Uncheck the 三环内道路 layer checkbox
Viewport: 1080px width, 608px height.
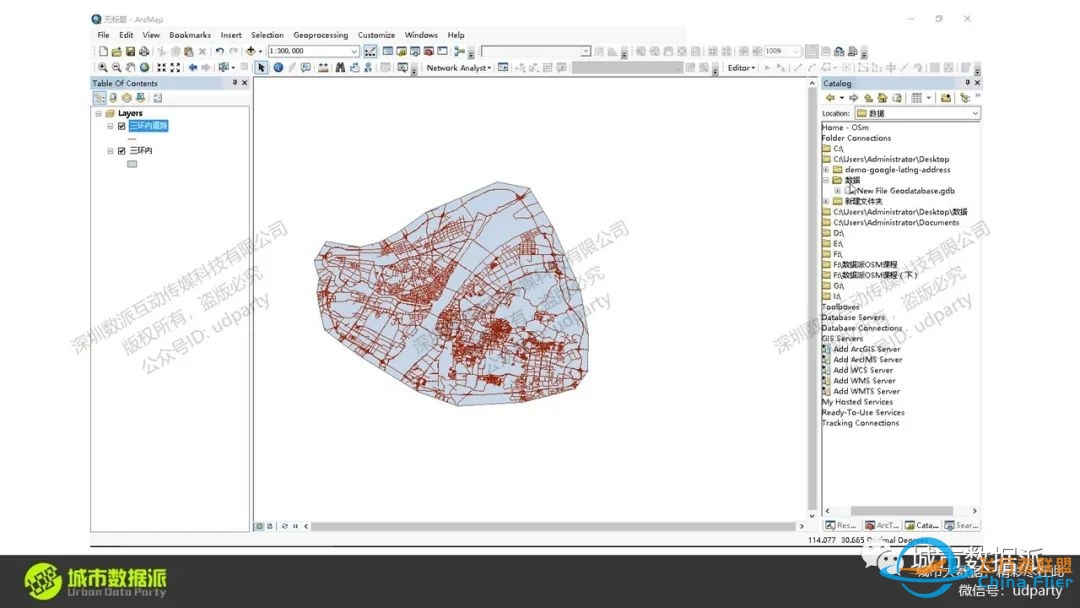point(122,126)
